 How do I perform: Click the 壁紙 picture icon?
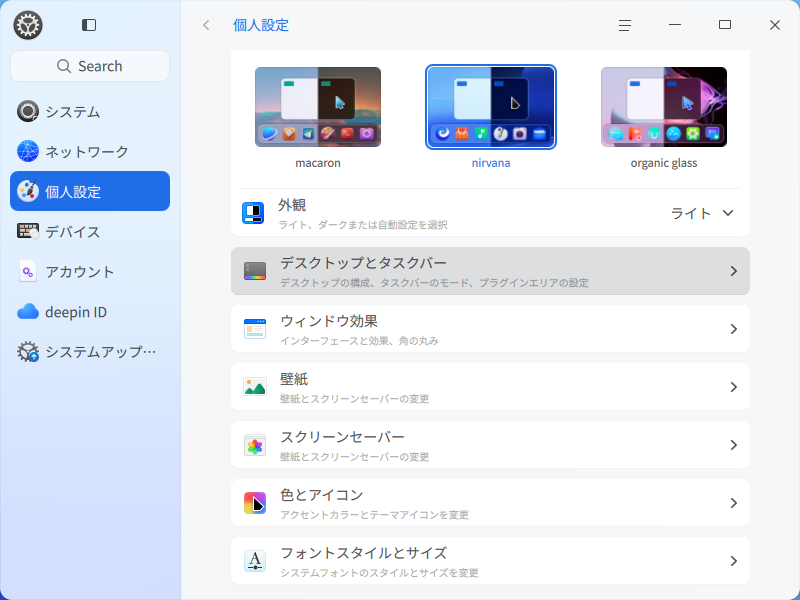pyautogui.click(x=255, y=387)
